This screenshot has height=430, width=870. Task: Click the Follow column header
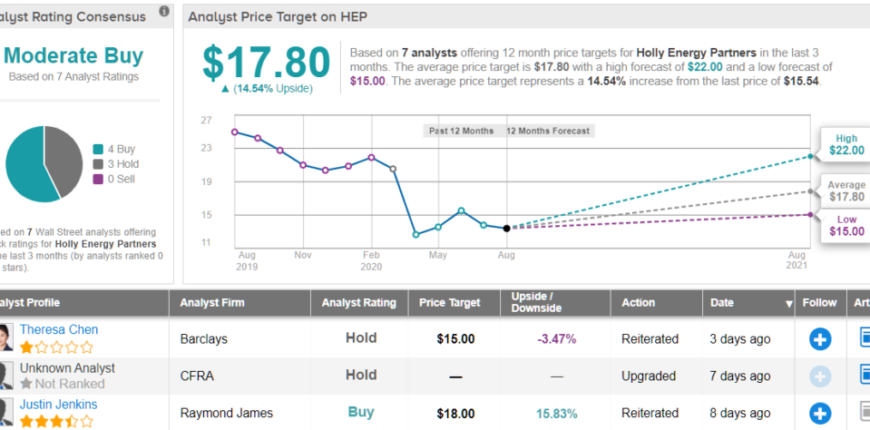click(x=819, y=303)
